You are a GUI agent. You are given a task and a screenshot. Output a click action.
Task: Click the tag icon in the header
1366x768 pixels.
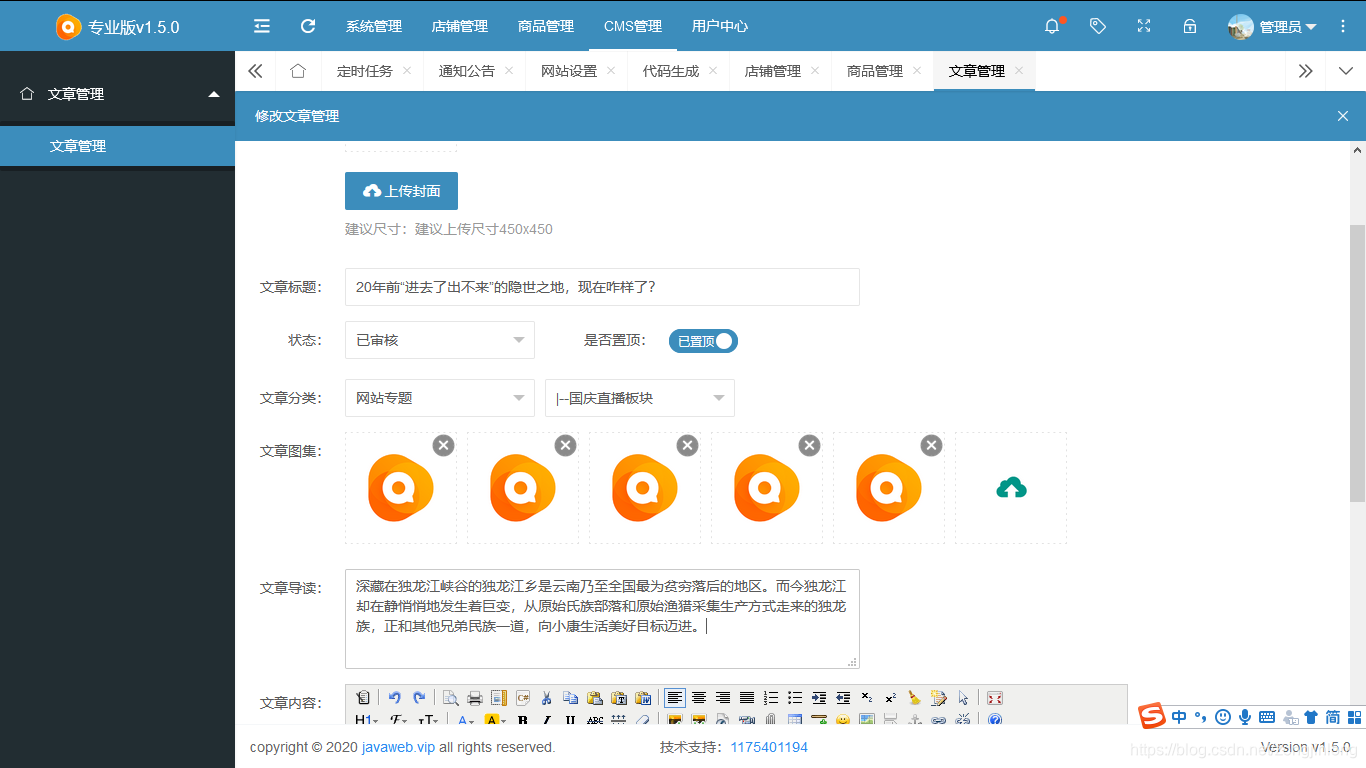1098,26
